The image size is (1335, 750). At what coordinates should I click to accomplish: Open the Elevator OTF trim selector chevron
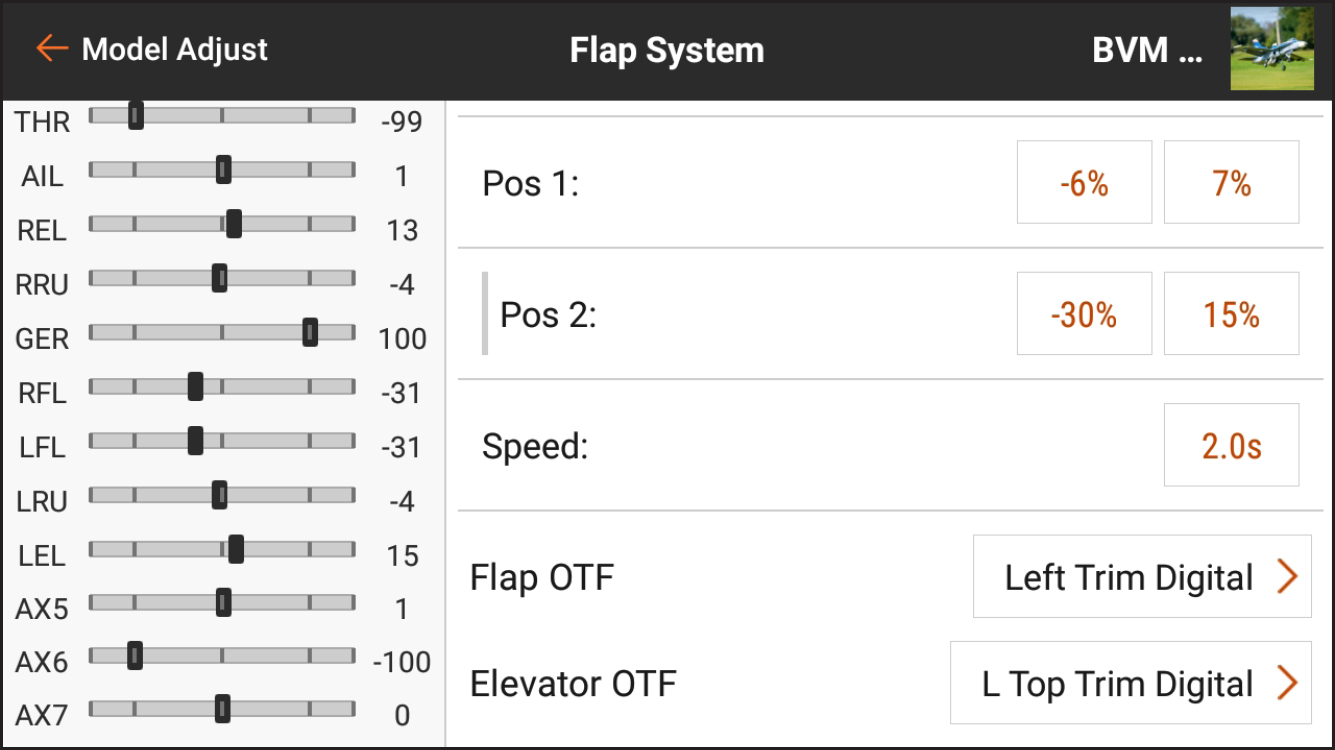(1287, 684)
